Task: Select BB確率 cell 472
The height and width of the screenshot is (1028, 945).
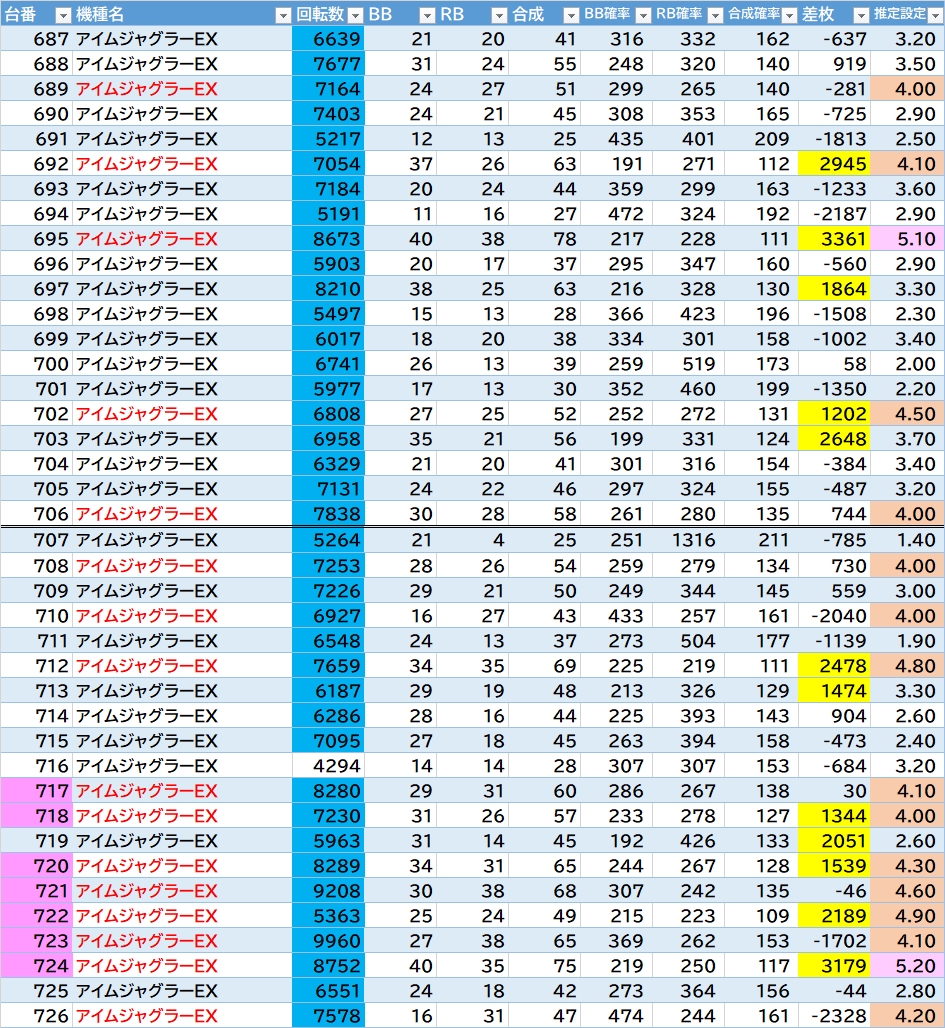Action: pyautogui.click(x=616, y=214)
